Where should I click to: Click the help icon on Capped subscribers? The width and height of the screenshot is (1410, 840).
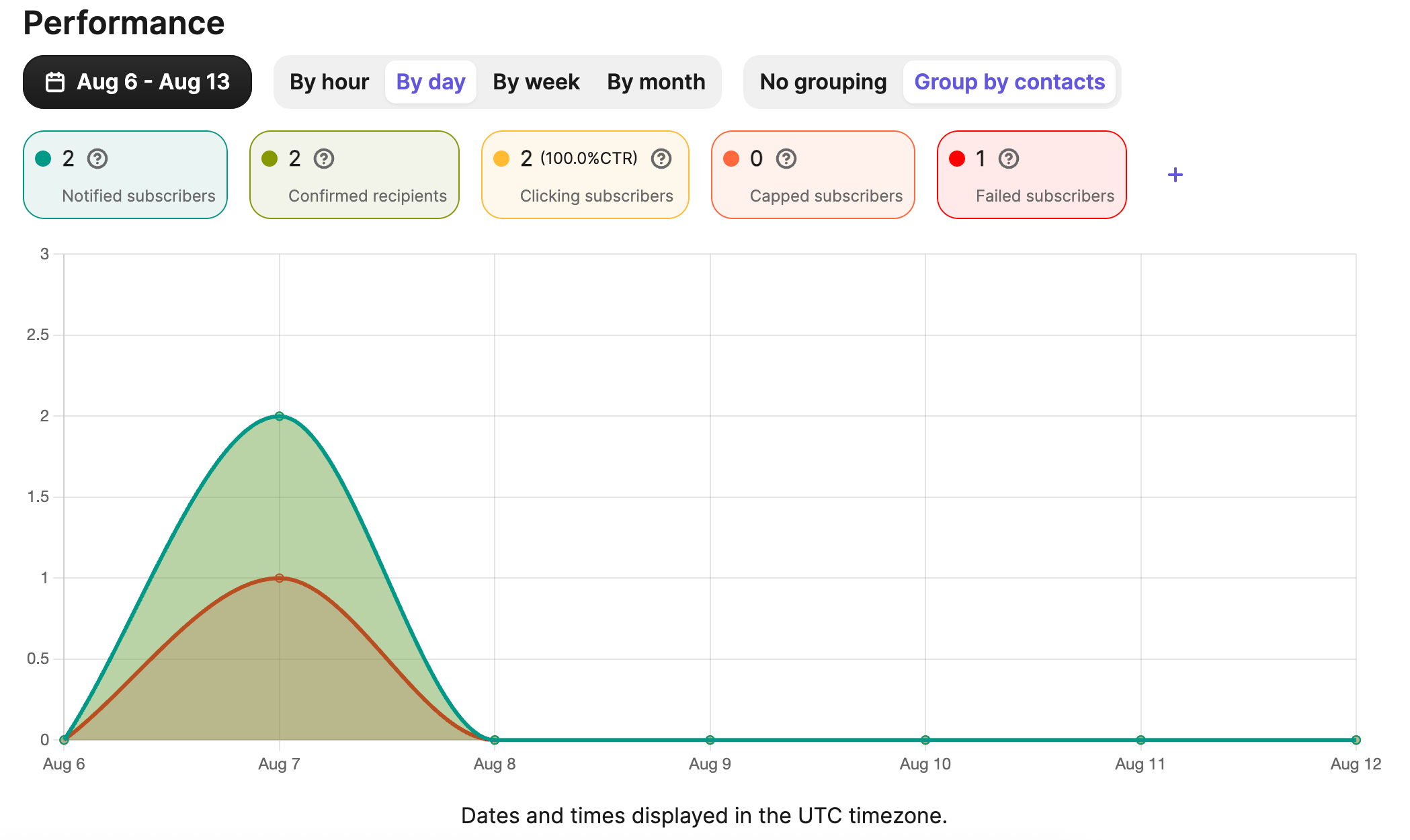[786, 159]
